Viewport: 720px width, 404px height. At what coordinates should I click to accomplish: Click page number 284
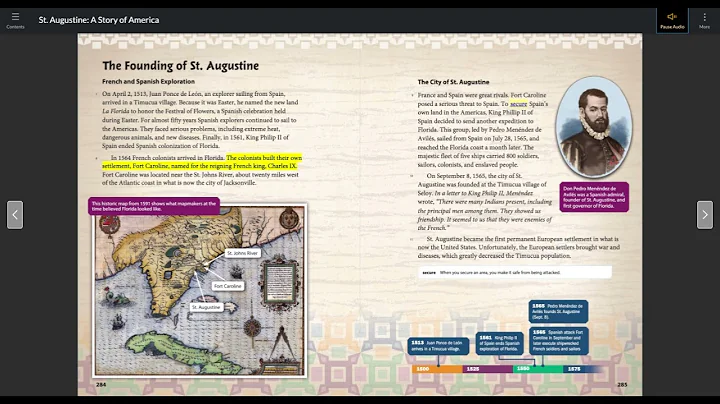coord(101,385)
